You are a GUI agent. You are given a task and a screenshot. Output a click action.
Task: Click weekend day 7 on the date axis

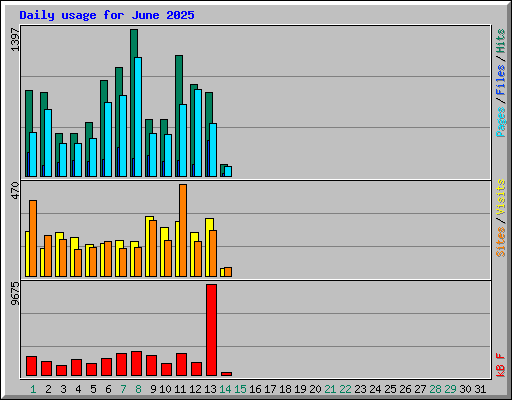pos(123,389)
